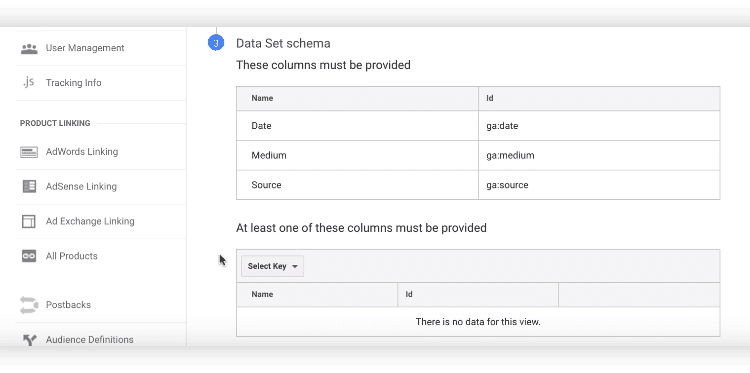
Task: Click the Select Key dropdown arrow
Action: (x=295, y=267)
